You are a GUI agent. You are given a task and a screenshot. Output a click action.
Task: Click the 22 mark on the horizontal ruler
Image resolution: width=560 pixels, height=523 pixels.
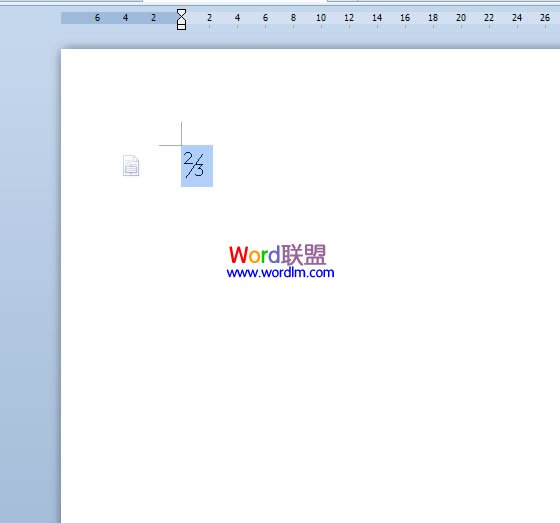(x=489, y=18)
